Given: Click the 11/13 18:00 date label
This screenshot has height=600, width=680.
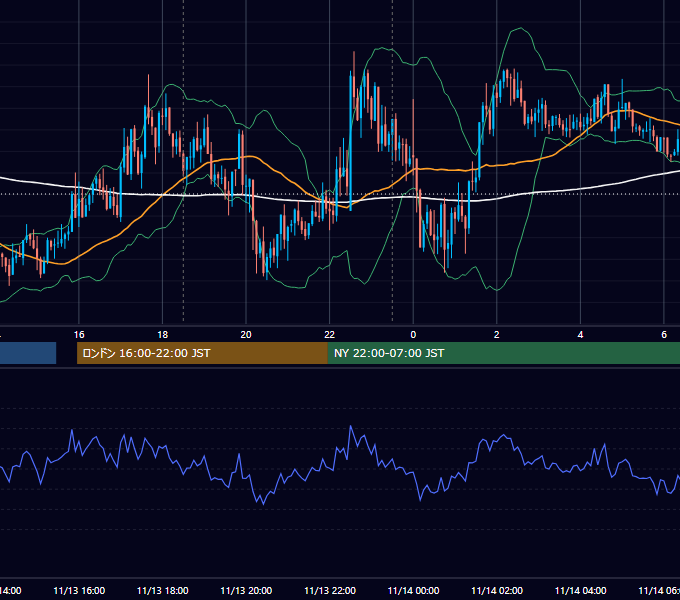Looking at the screenshot, I should pyautogui.click(x=163, y=591).
